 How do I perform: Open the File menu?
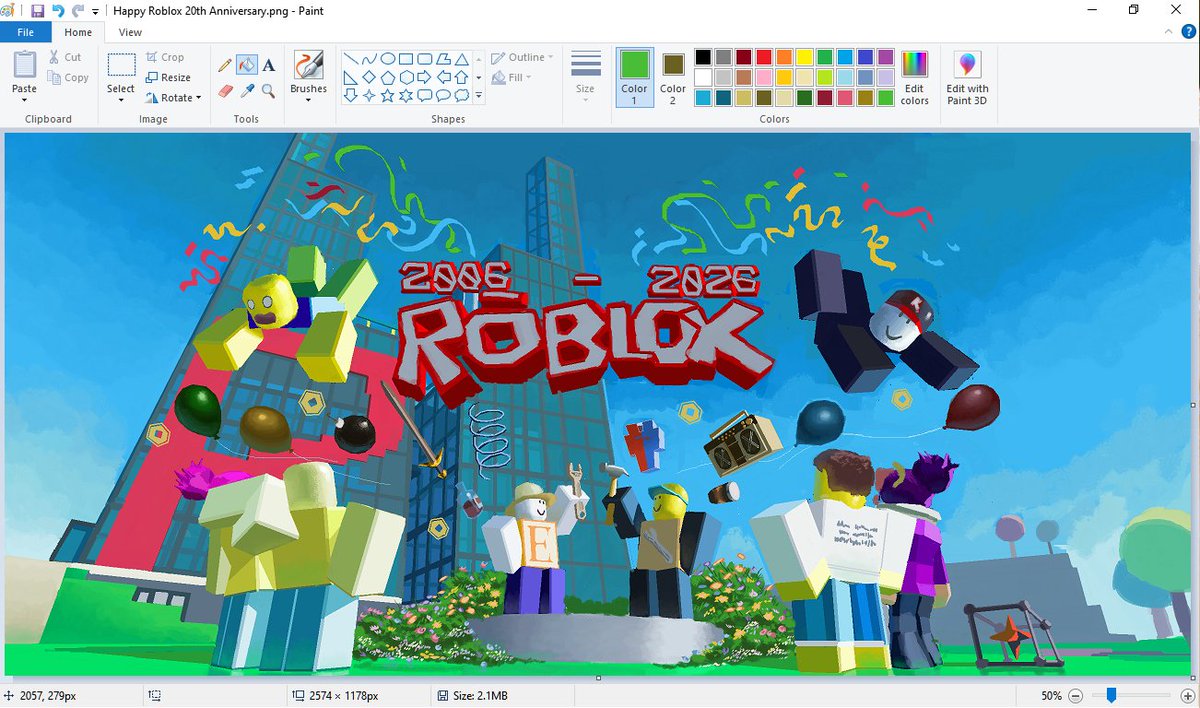pos(25,32)
